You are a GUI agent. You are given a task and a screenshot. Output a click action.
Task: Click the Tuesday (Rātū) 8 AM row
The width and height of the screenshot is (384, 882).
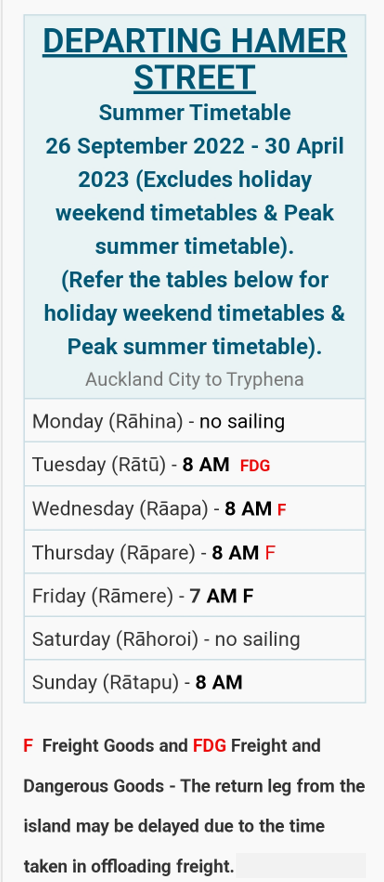195,464
